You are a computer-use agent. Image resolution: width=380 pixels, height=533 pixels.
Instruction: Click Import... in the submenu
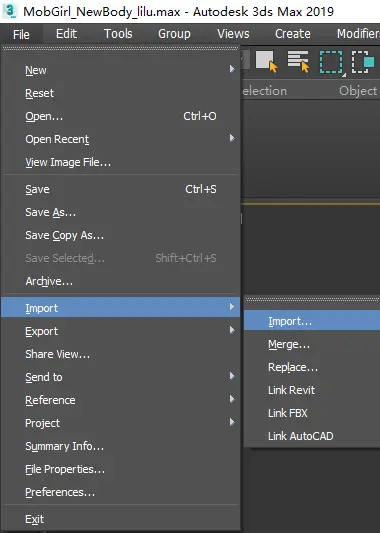[312, 320]
